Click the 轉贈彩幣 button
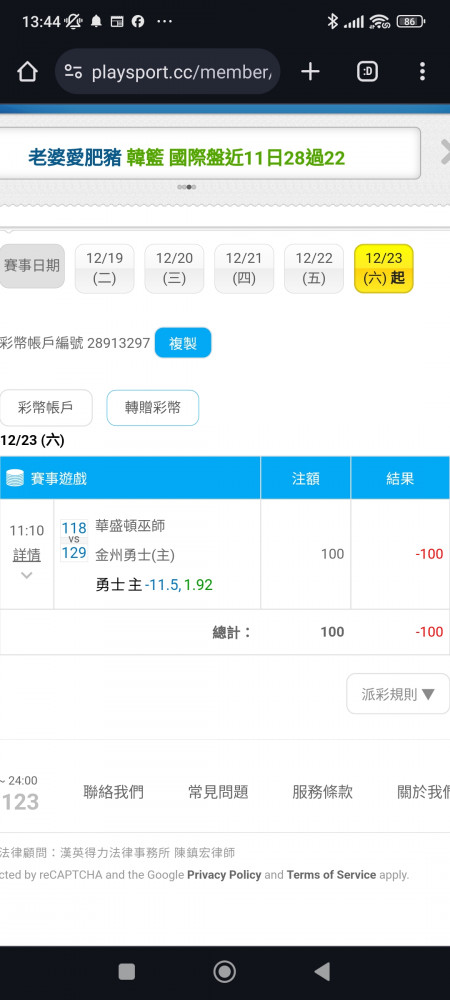 [153, 408]
